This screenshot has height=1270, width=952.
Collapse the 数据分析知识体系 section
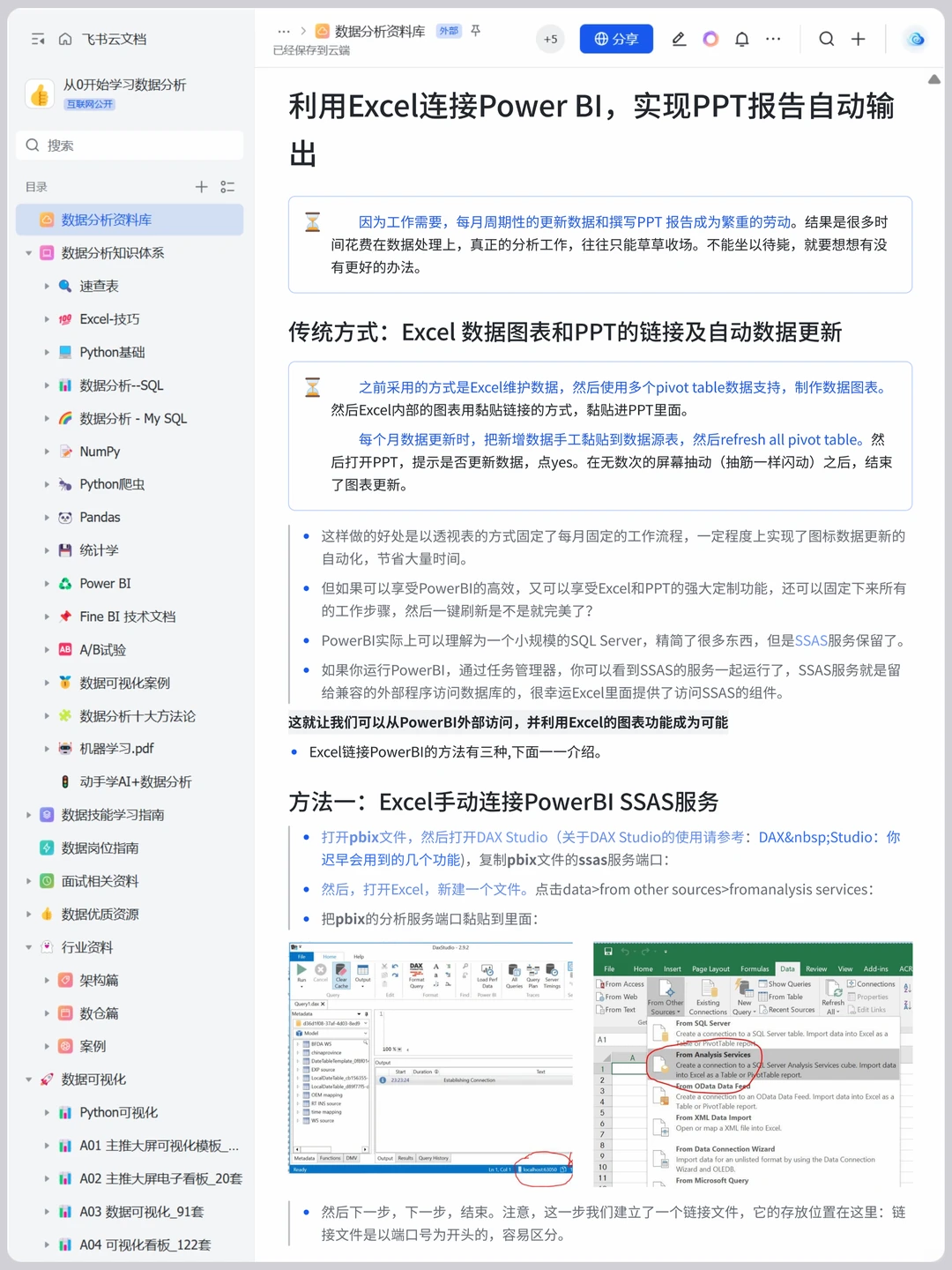[x=27, y=253]
